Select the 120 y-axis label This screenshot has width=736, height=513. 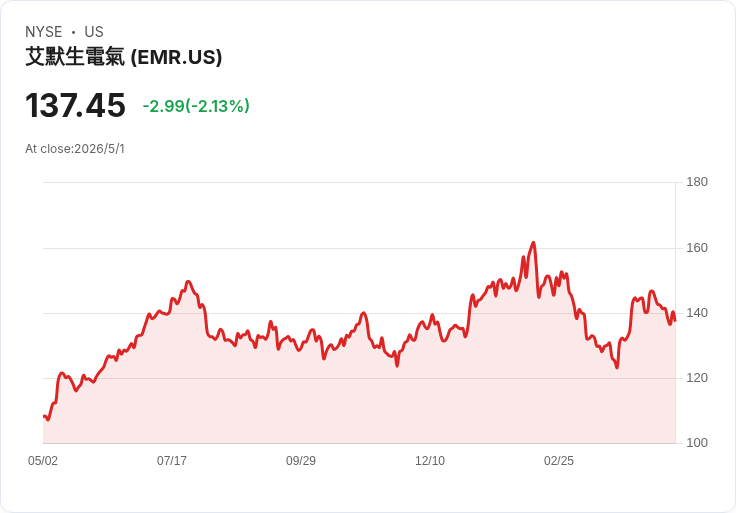[x=697, y=378]
